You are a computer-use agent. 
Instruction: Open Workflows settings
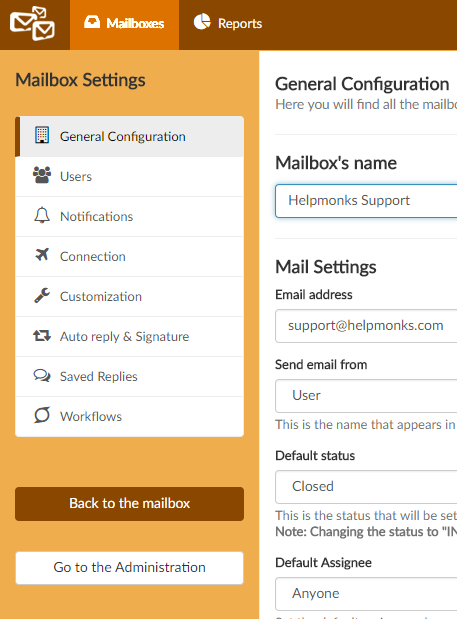[x=129, y=416]
